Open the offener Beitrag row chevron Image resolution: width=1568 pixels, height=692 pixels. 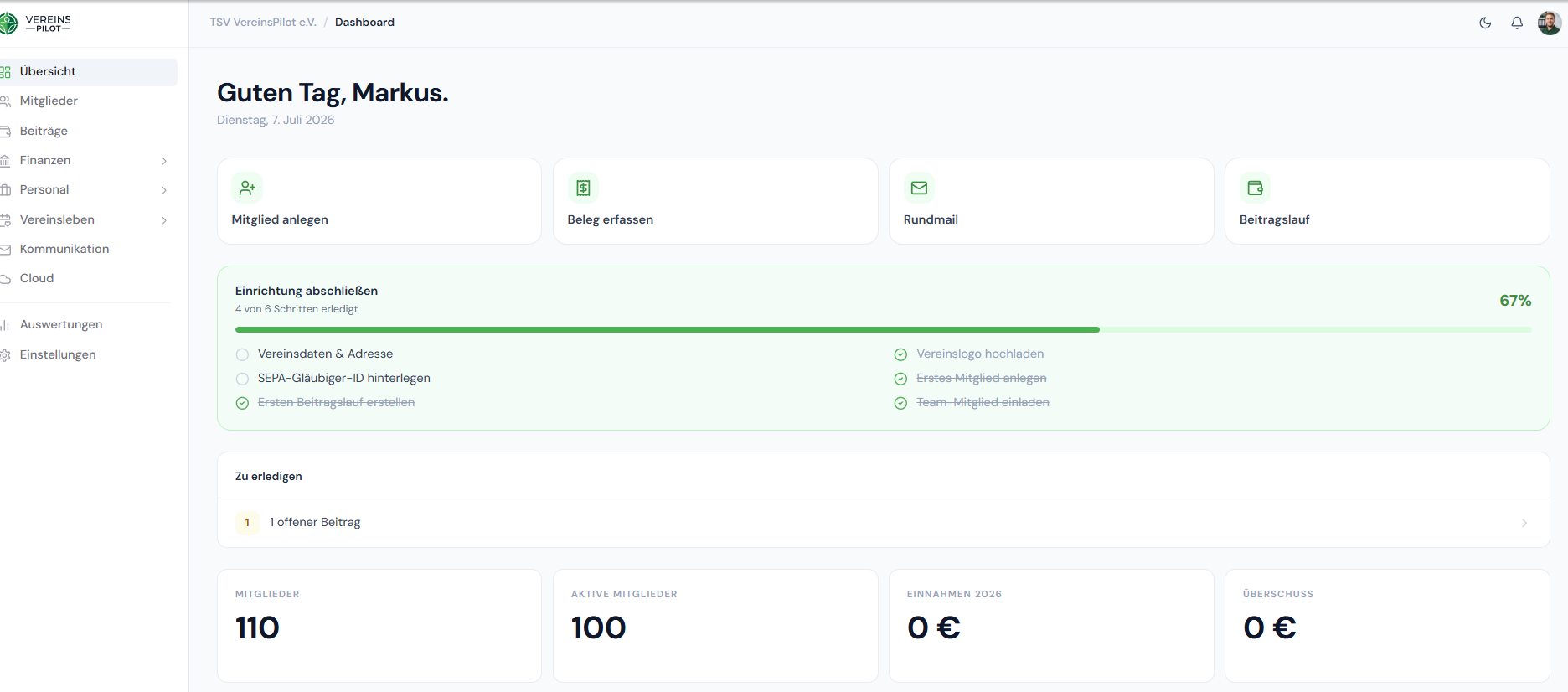coord(1524,523)
